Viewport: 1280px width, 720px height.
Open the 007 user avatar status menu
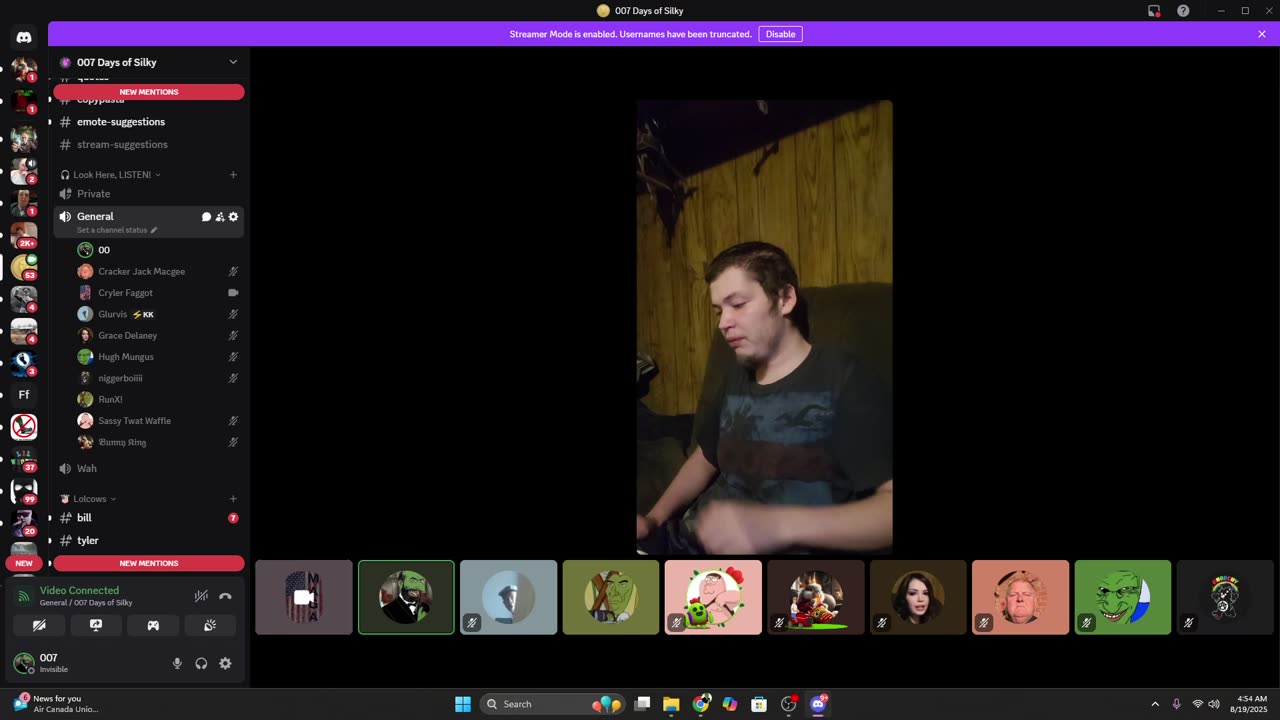[x=24, y=663]
